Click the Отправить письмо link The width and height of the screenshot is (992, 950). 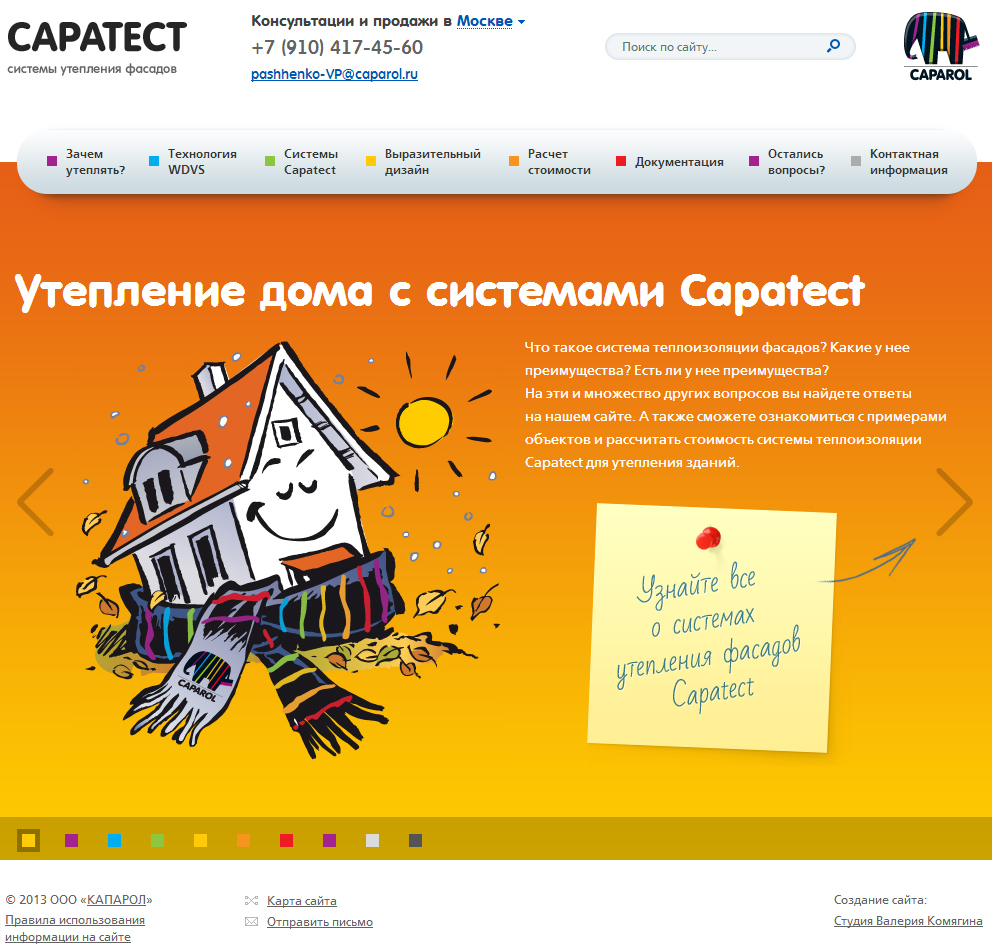319,922
